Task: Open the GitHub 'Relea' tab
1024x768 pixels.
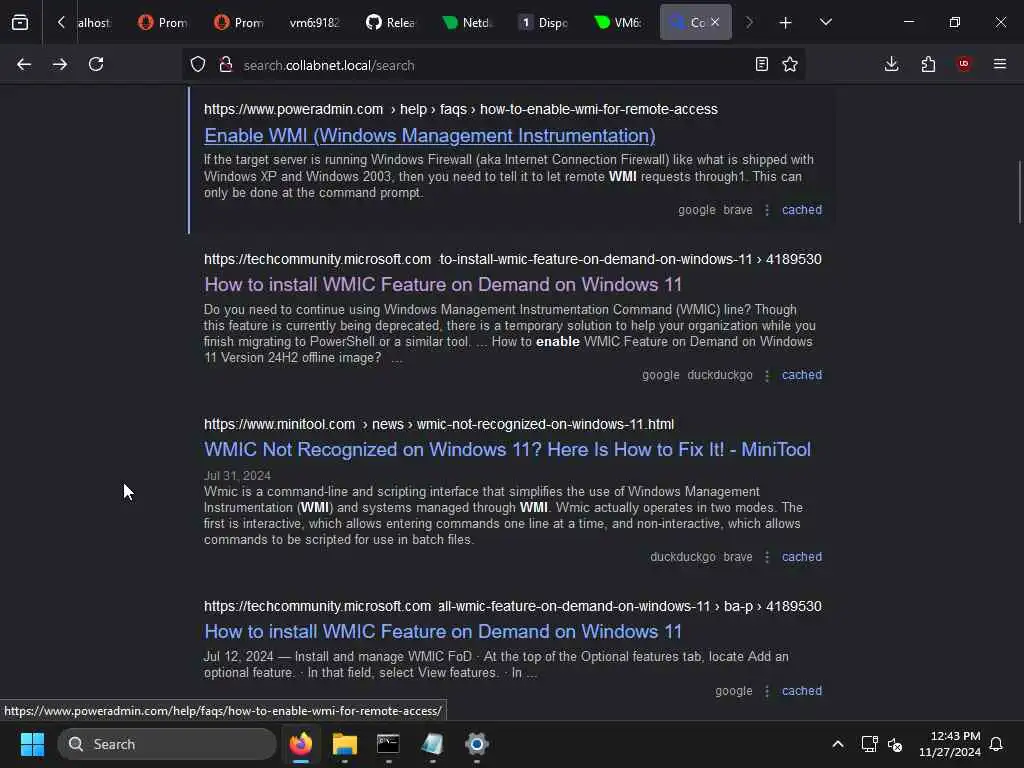Action: point(391,23)
